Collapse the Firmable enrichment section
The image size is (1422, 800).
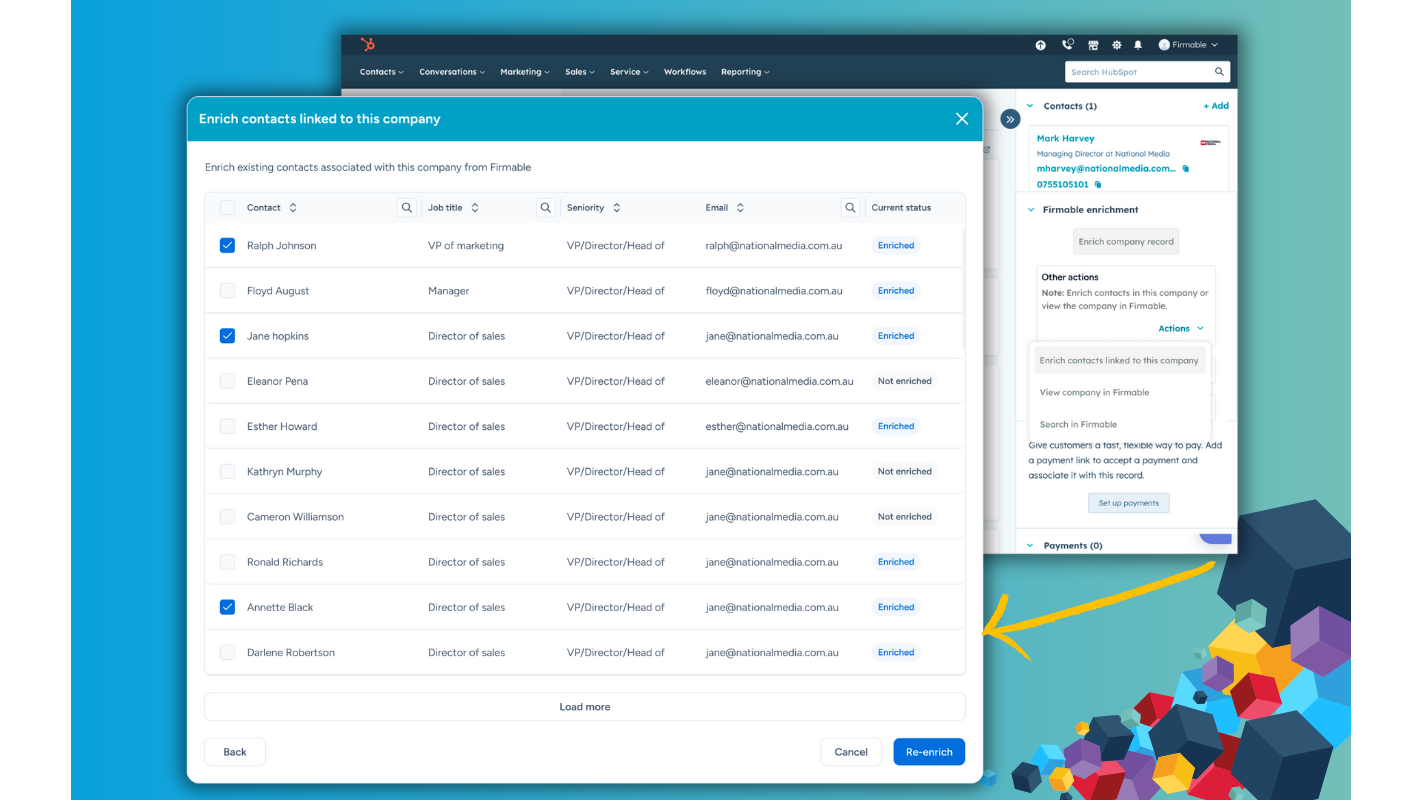(x=1031, y=210)
